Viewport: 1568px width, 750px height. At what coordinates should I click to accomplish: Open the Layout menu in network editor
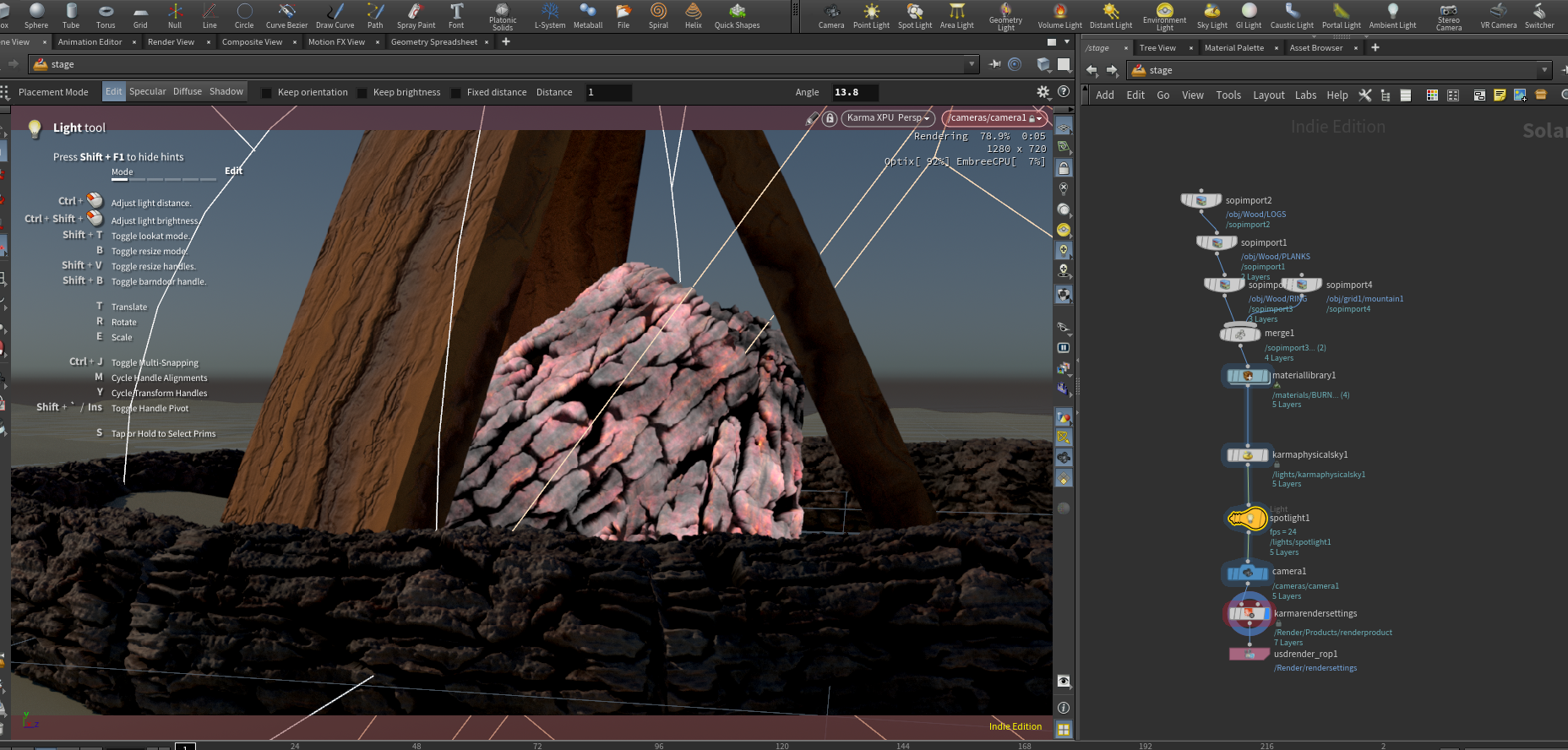pyautogui.click(x=1268, y=95)
